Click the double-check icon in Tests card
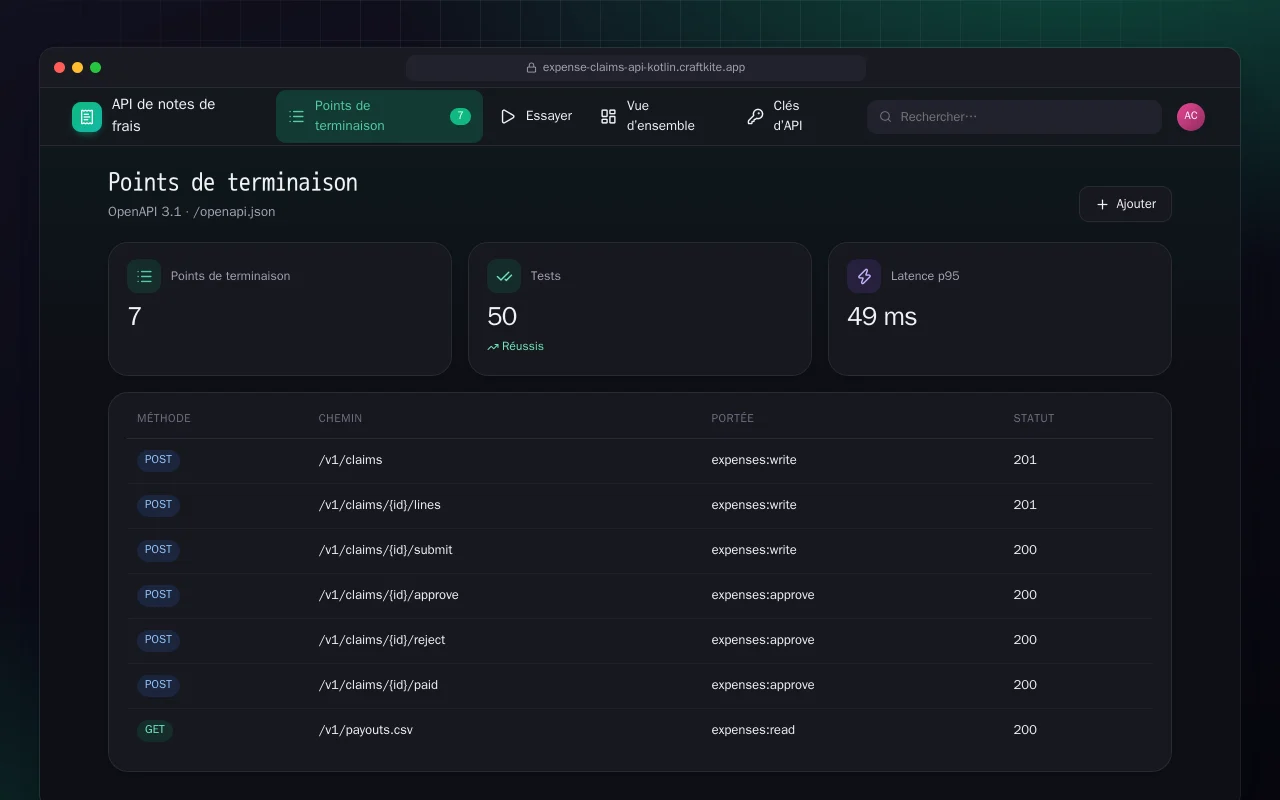The image size is (1280, 800). point(504,276)
